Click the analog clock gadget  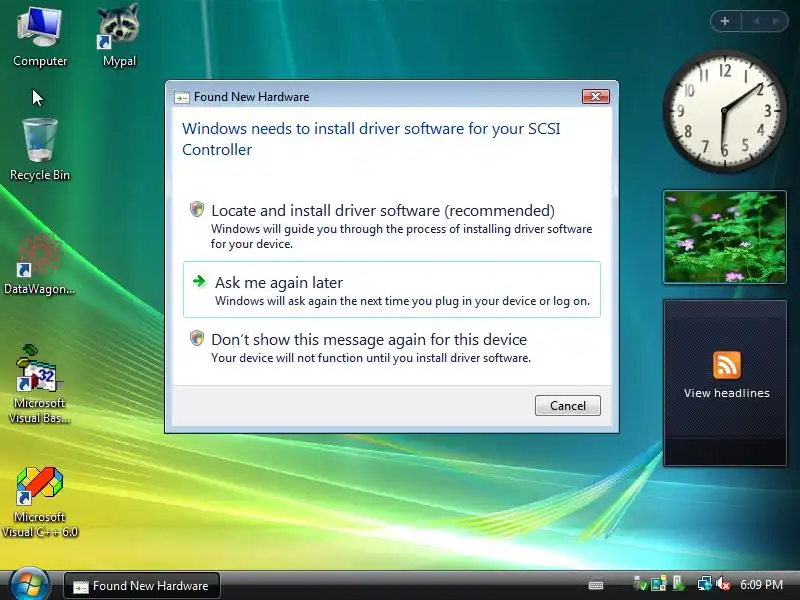[x=724, y=110]
